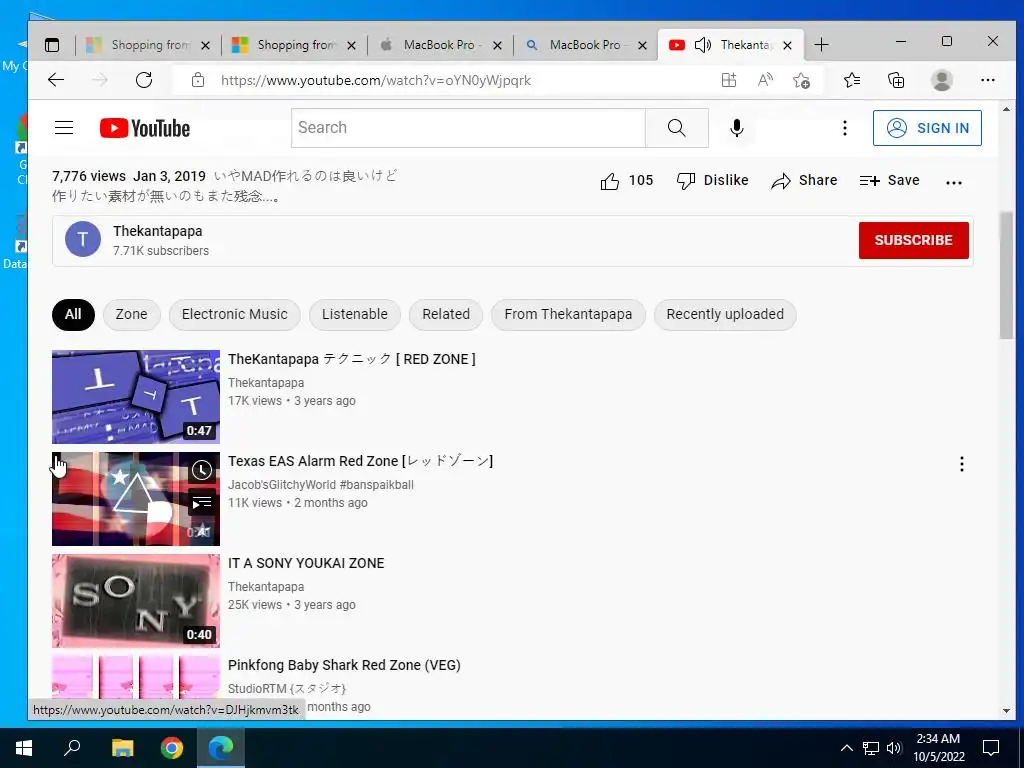This screenshot has width=1024, height=768.
Task: Open RED ZONE video thumbnail 0:47
Action: click(136, 397)
